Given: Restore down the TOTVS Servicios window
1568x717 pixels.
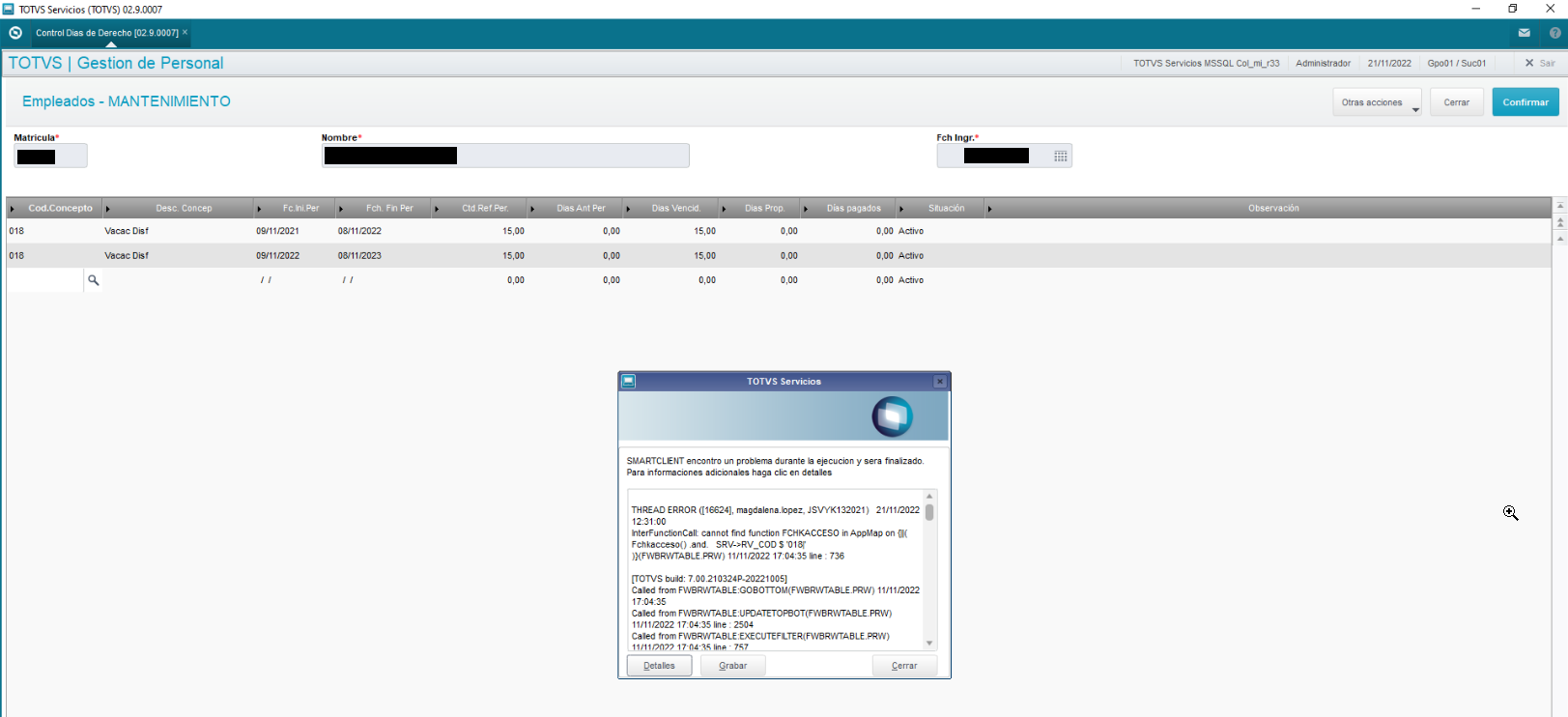Looking at the screenshot, I should (x=1513, y=9).
